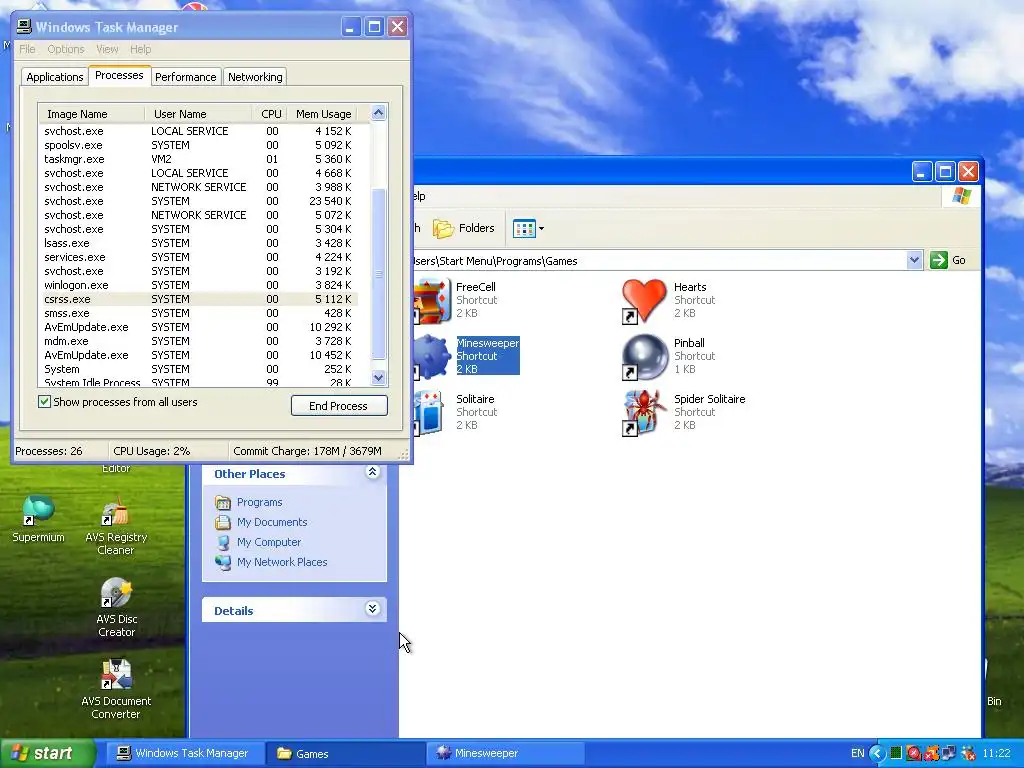Click the Minesweeper taskbar button

[x=504, y=753]
